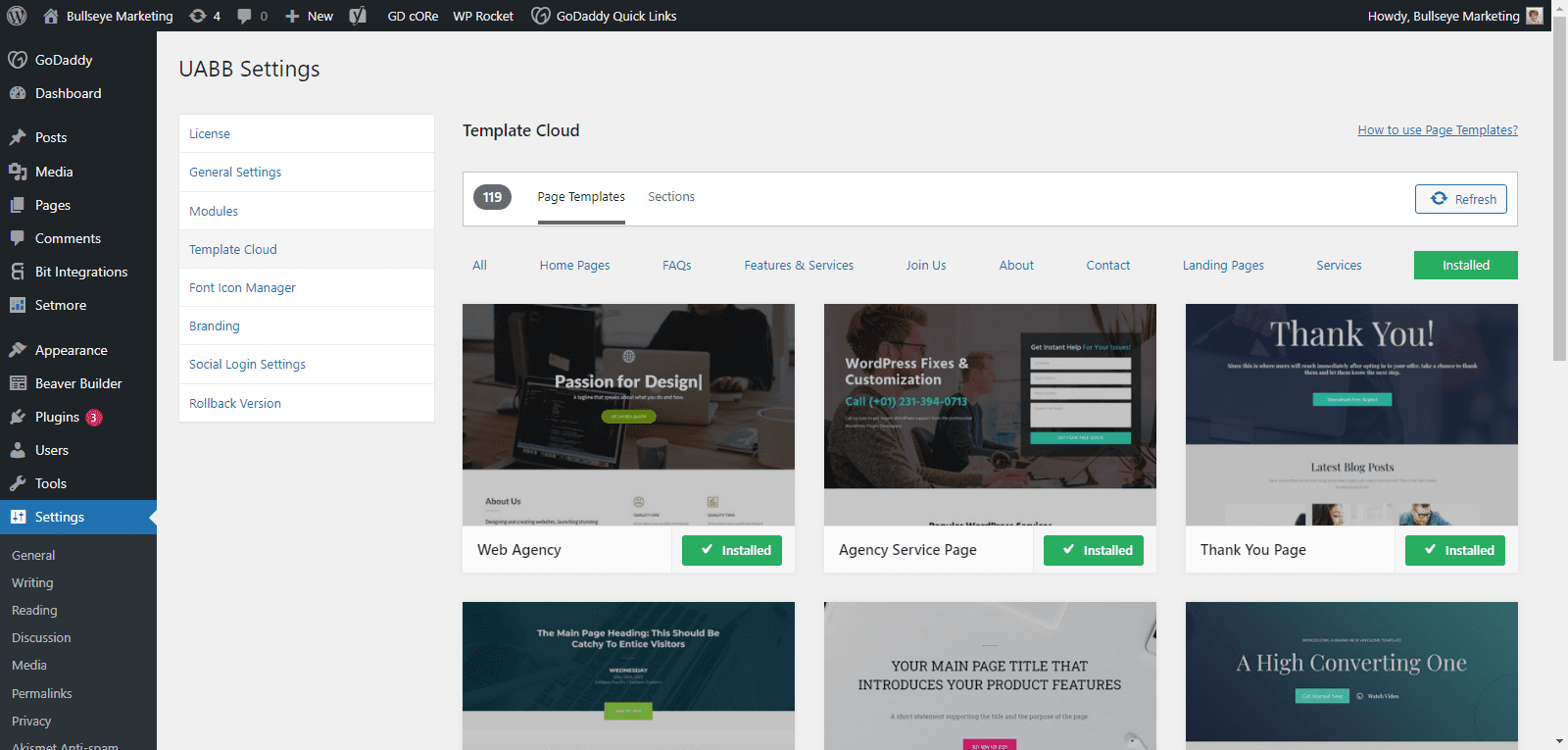Open the Agency Service Page thumbnail
The width and height of the screenshot is (1568, 750).
click(x=990, y=415)
